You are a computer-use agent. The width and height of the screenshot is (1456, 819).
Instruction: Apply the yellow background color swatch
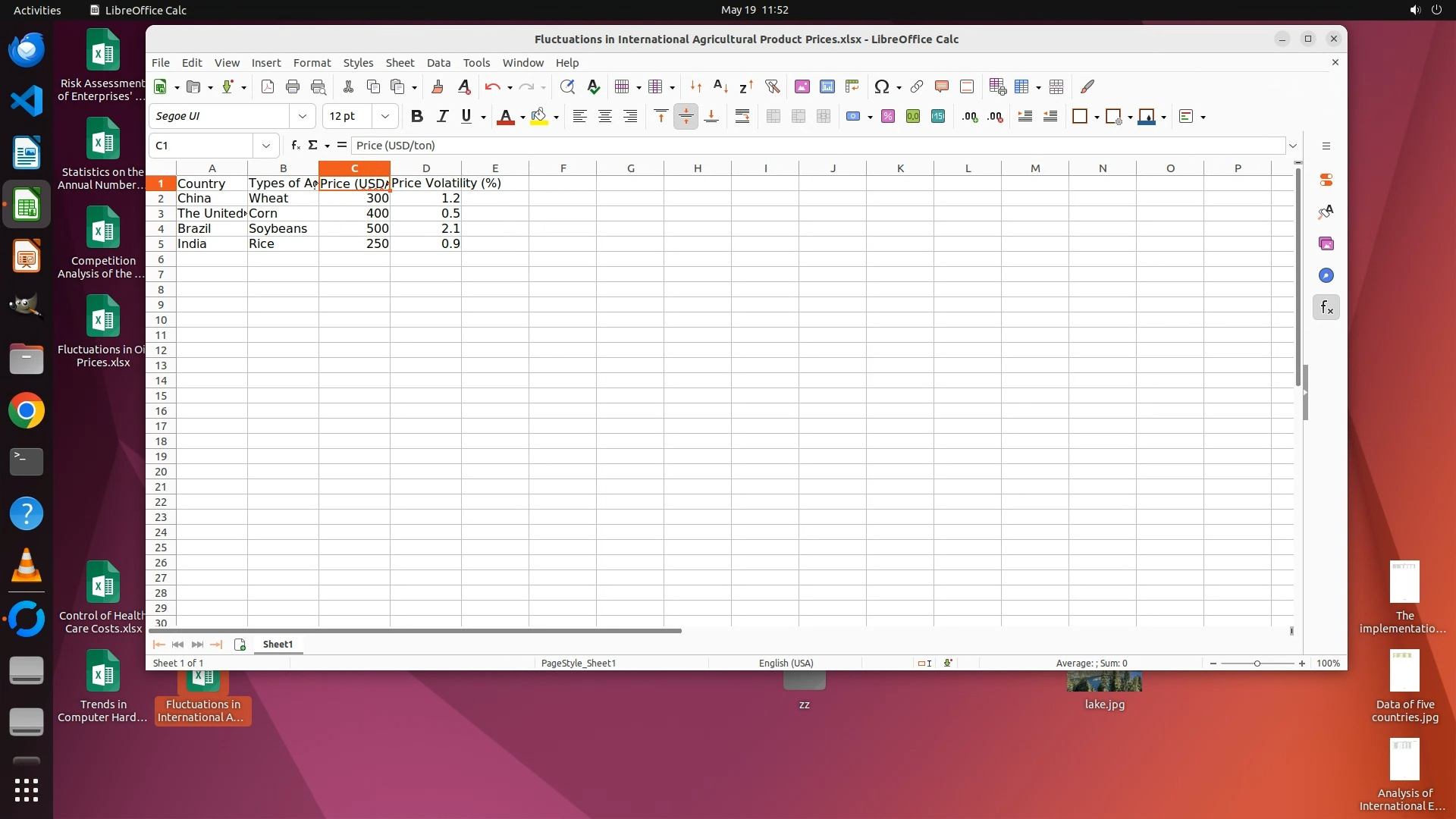[538, 116]
